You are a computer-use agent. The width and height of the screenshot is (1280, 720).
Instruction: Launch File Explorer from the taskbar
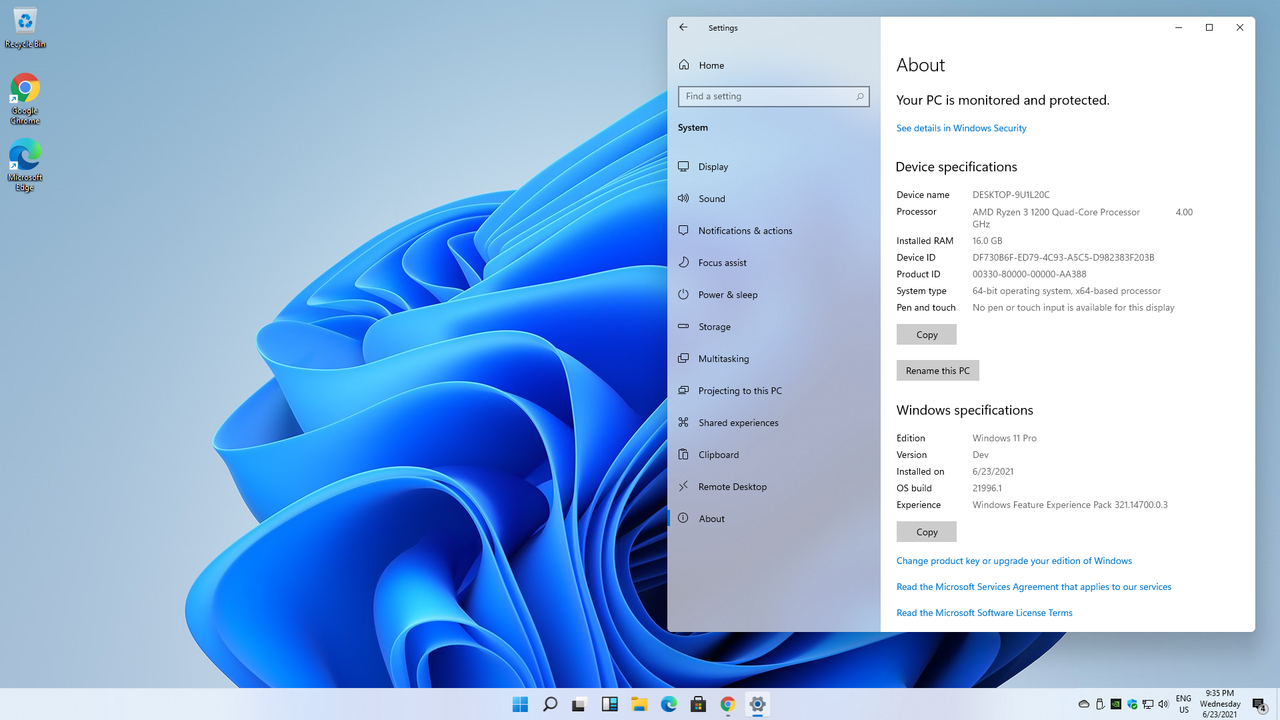639,704
